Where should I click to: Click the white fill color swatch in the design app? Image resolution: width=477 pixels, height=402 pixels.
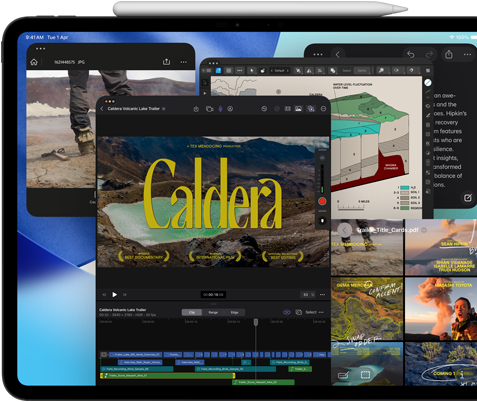click(428, 82)
